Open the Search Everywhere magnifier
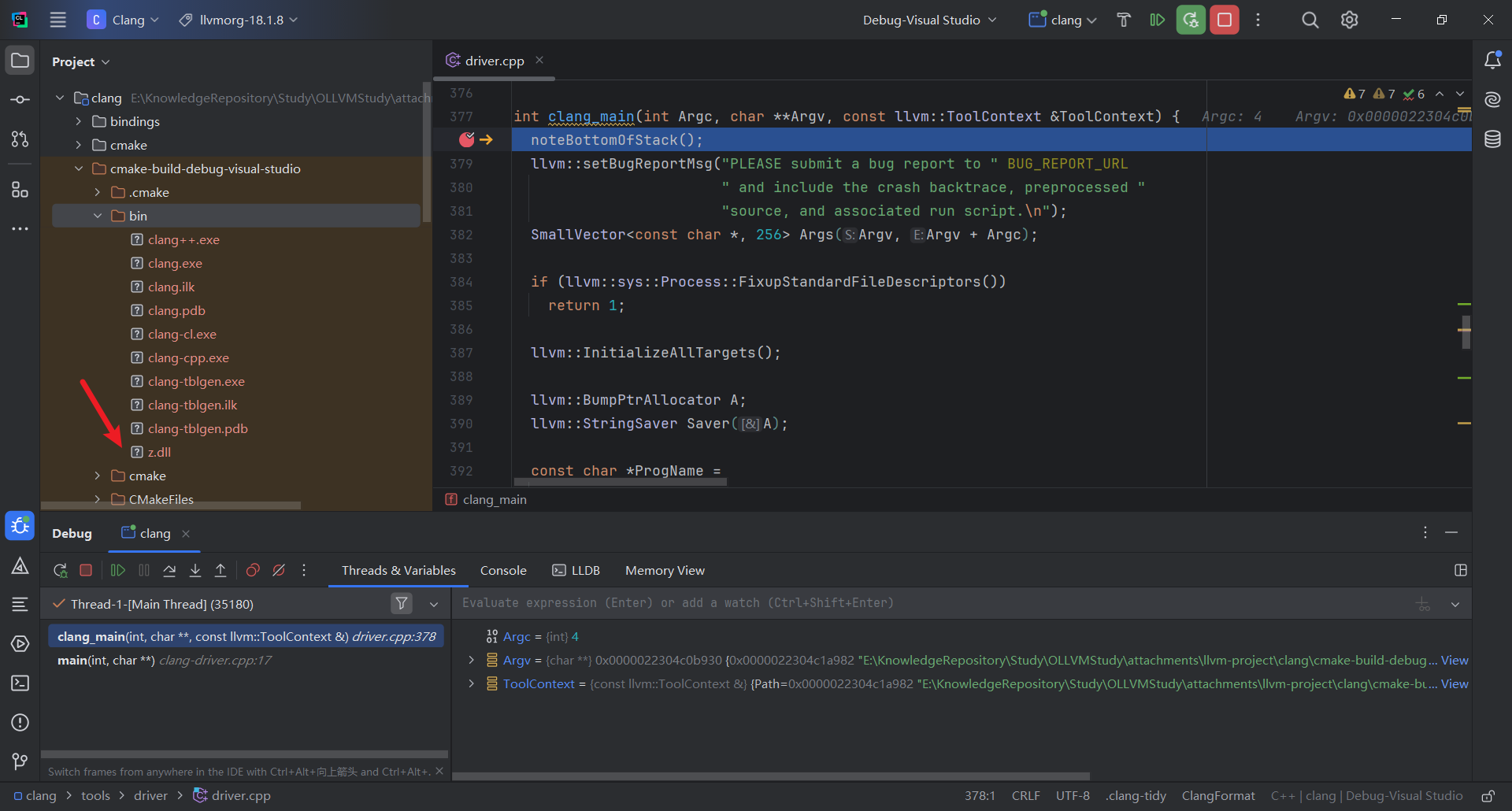 tap(1310, 20)
